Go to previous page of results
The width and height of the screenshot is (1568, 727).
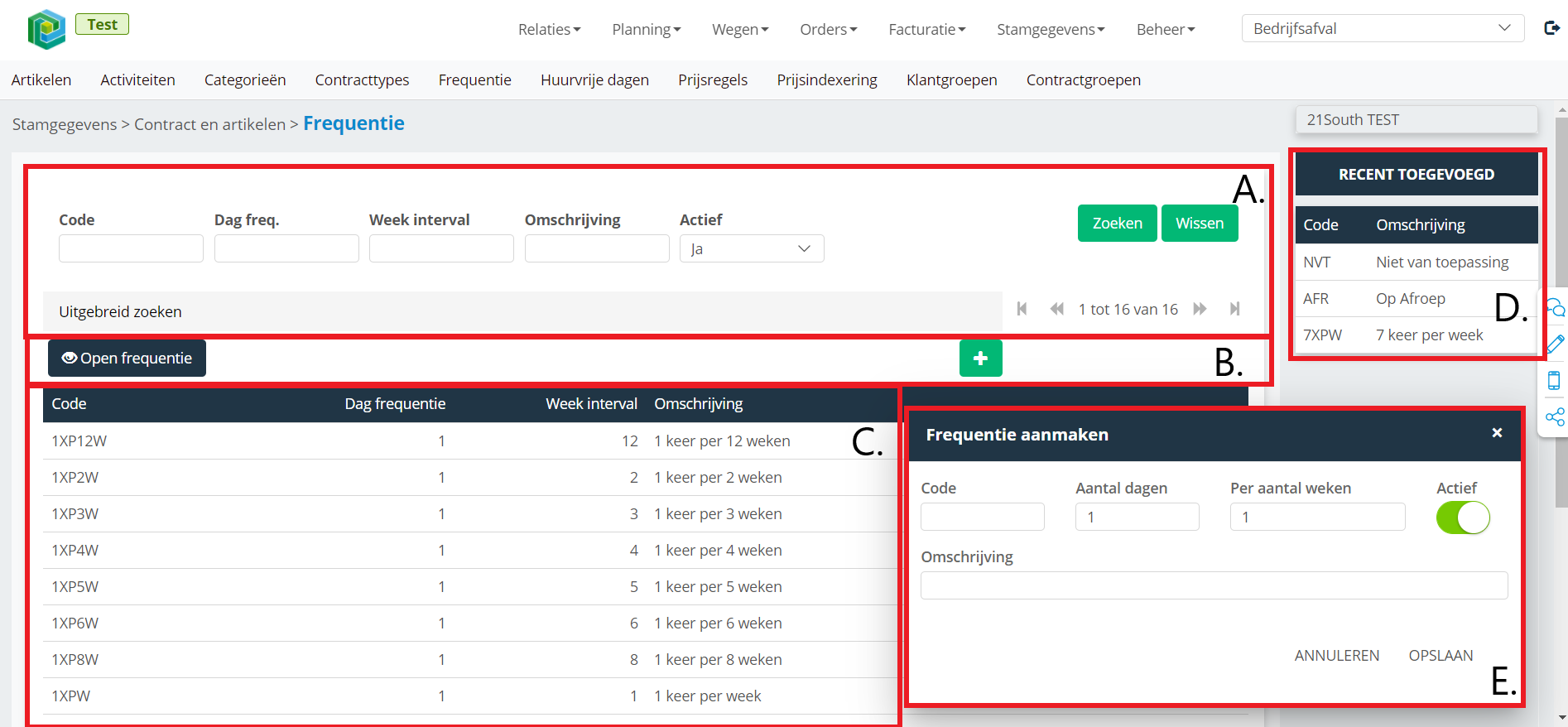pyautogui.click(x=1056, y=309)
